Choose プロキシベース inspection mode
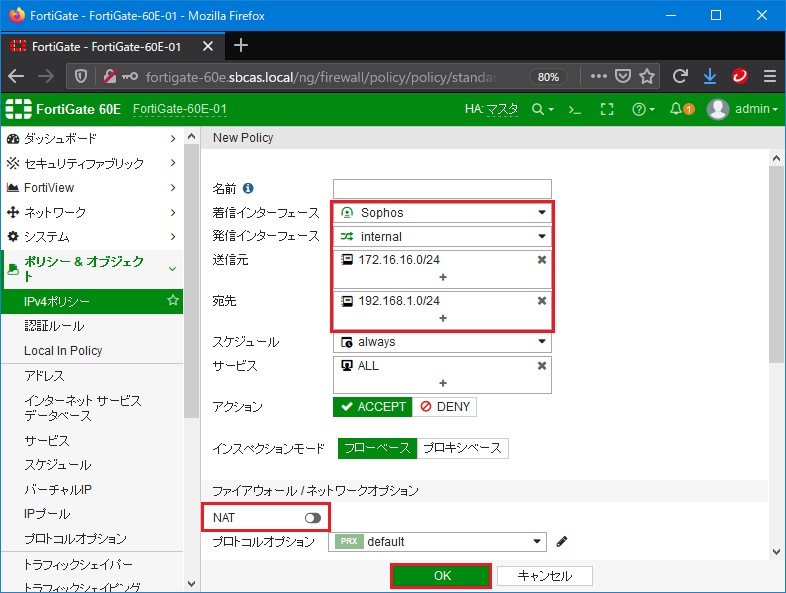 (x=462, y=448)
